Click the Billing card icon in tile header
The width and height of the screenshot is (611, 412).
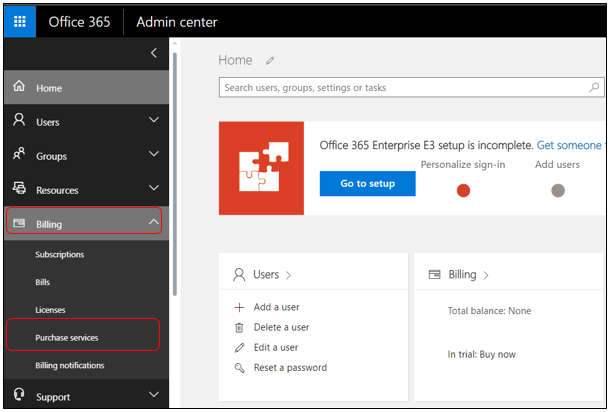point(434,274)
